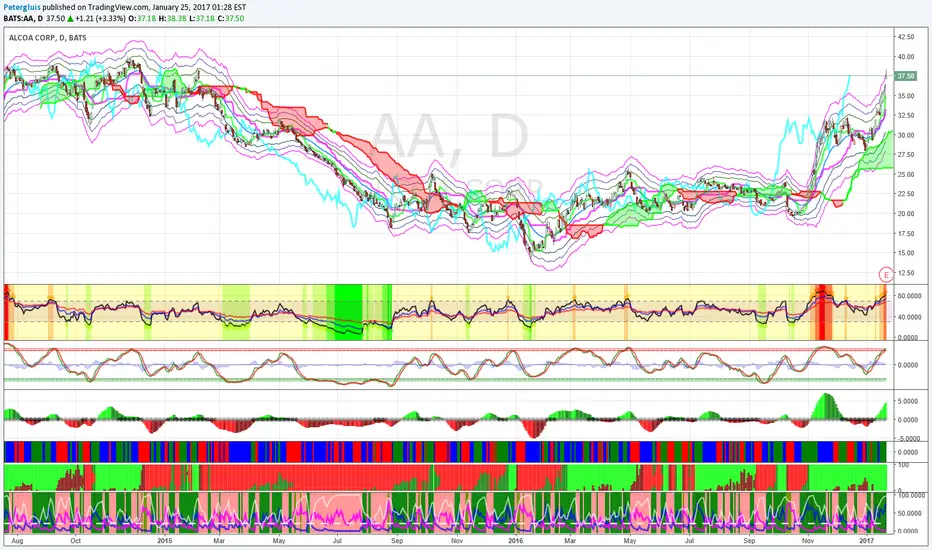Click the 40.0000 indicator scale label
This screenshot has height=550, width=932.
(909, 318)
